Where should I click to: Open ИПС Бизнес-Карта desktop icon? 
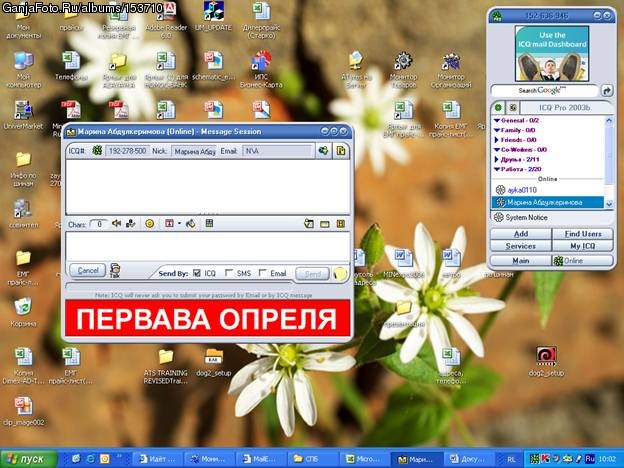(x=261, y=69)
